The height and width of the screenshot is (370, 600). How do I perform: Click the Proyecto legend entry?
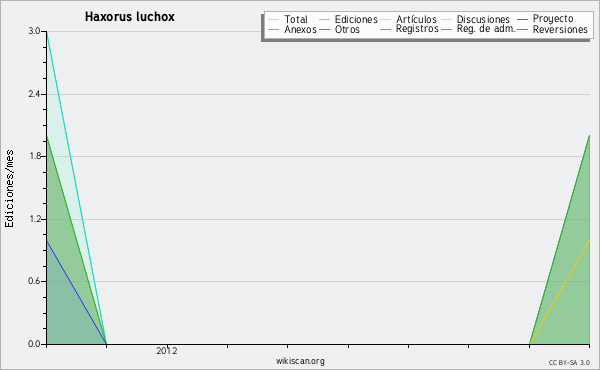coord(545,19)
